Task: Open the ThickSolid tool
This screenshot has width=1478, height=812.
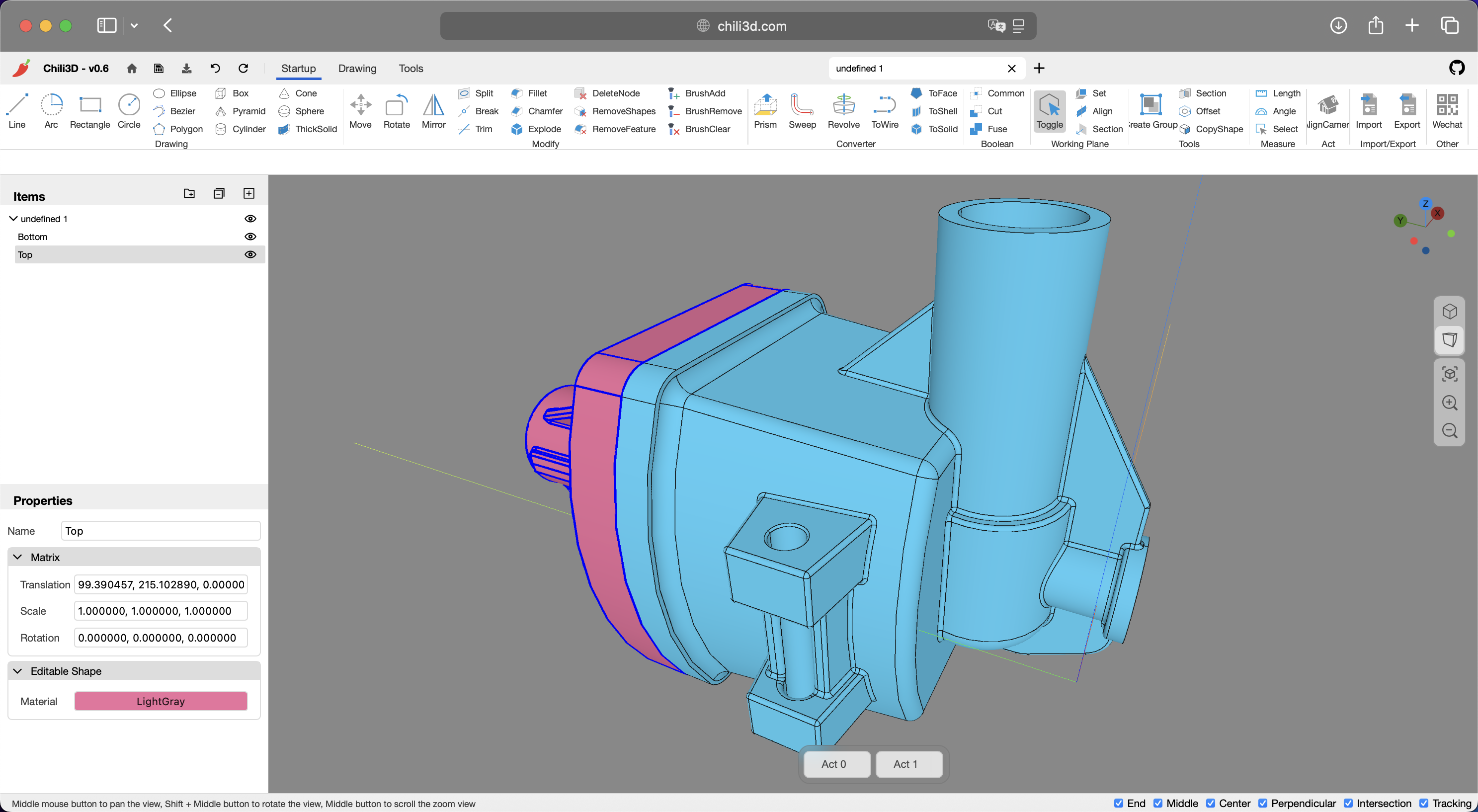Action: (307, 129)
